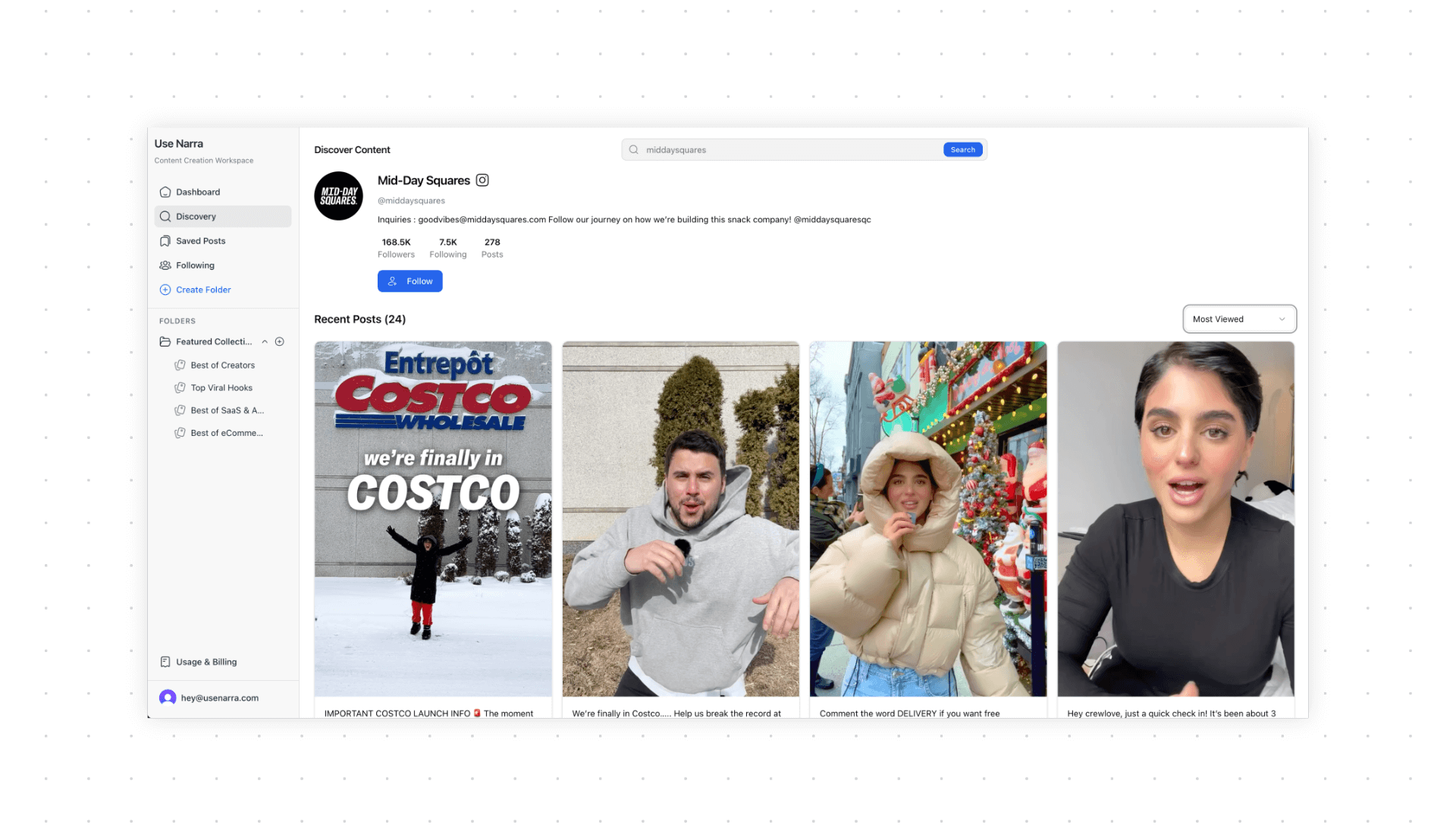Open the Dashboard menu item
The height and width of the screenshot is (834, 1456).
pos(197,193)
